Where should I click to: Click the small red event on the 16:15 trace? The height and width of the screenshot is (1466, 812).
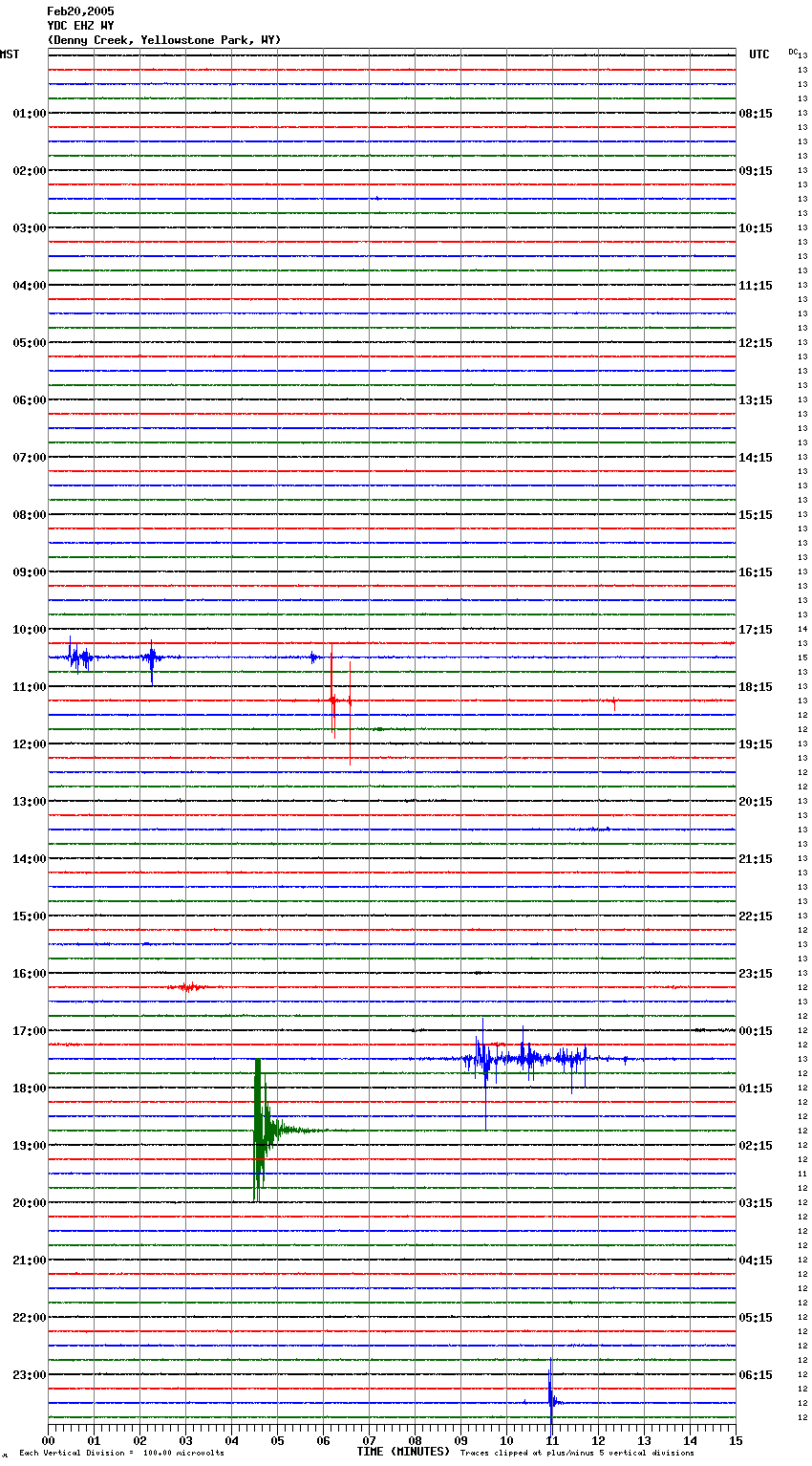click(x=191, y=987)
